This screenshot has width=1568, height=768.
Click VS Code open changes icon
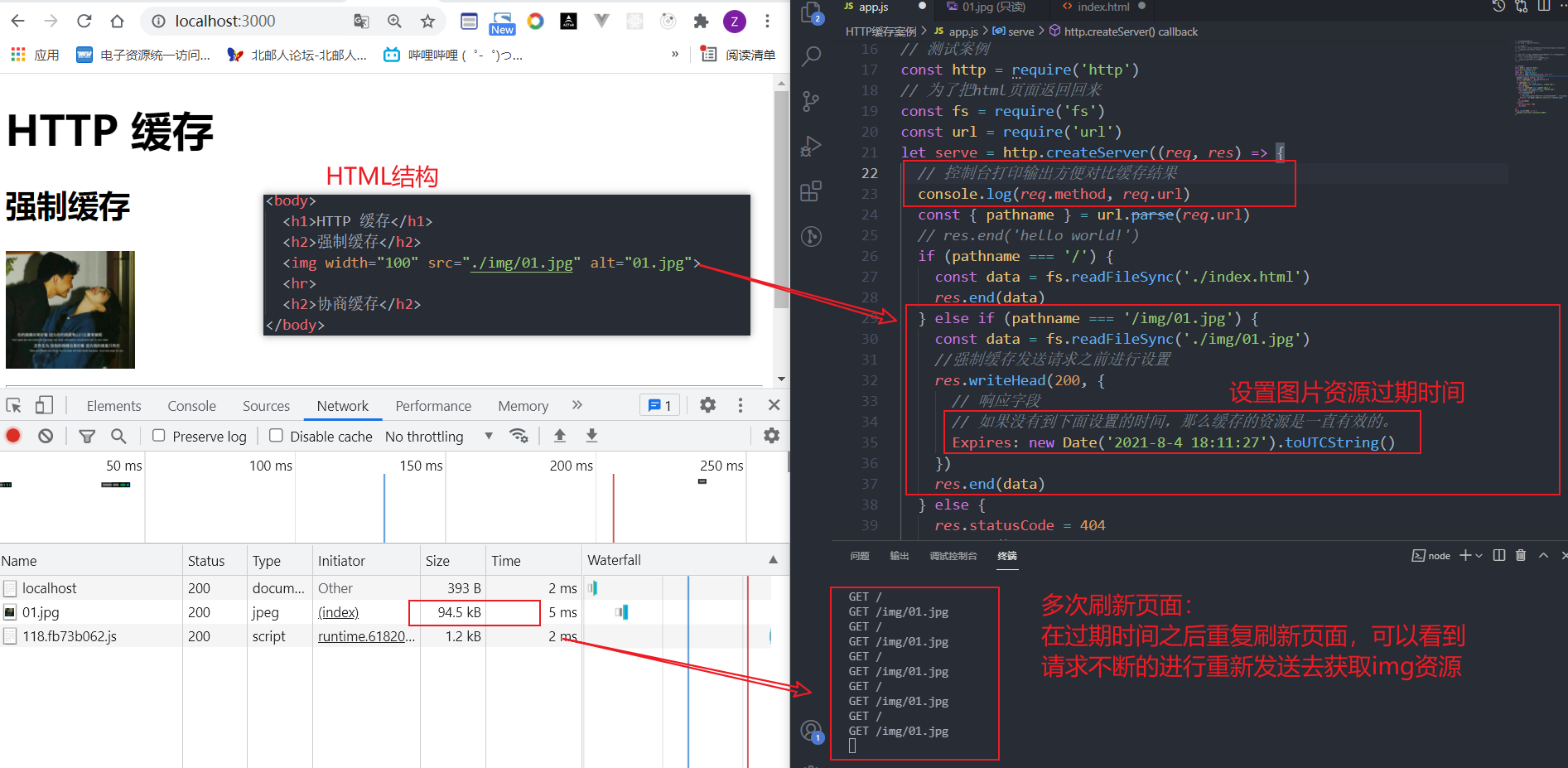point(1521,7)
